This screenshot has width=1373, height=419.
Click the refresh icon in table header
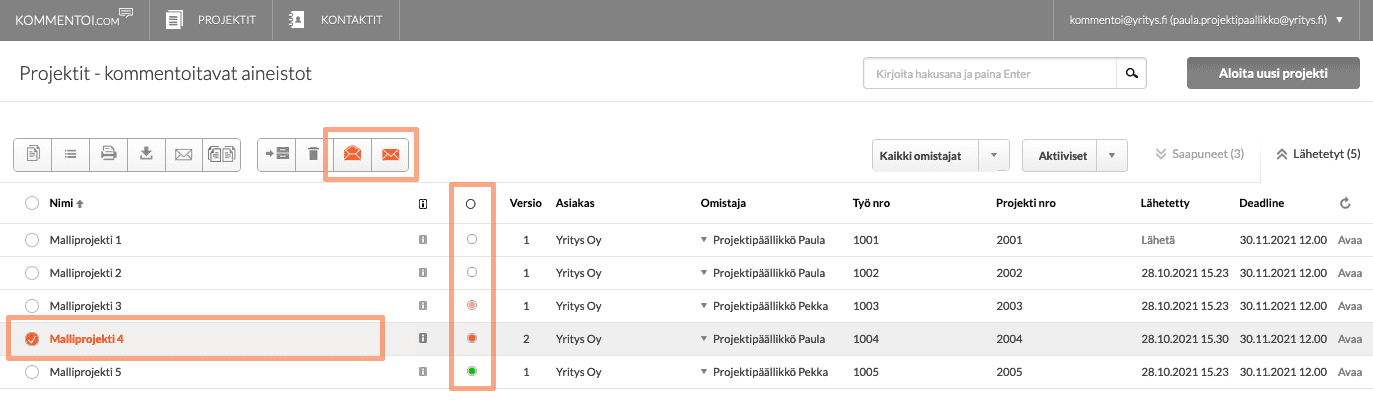point(1345,204)
